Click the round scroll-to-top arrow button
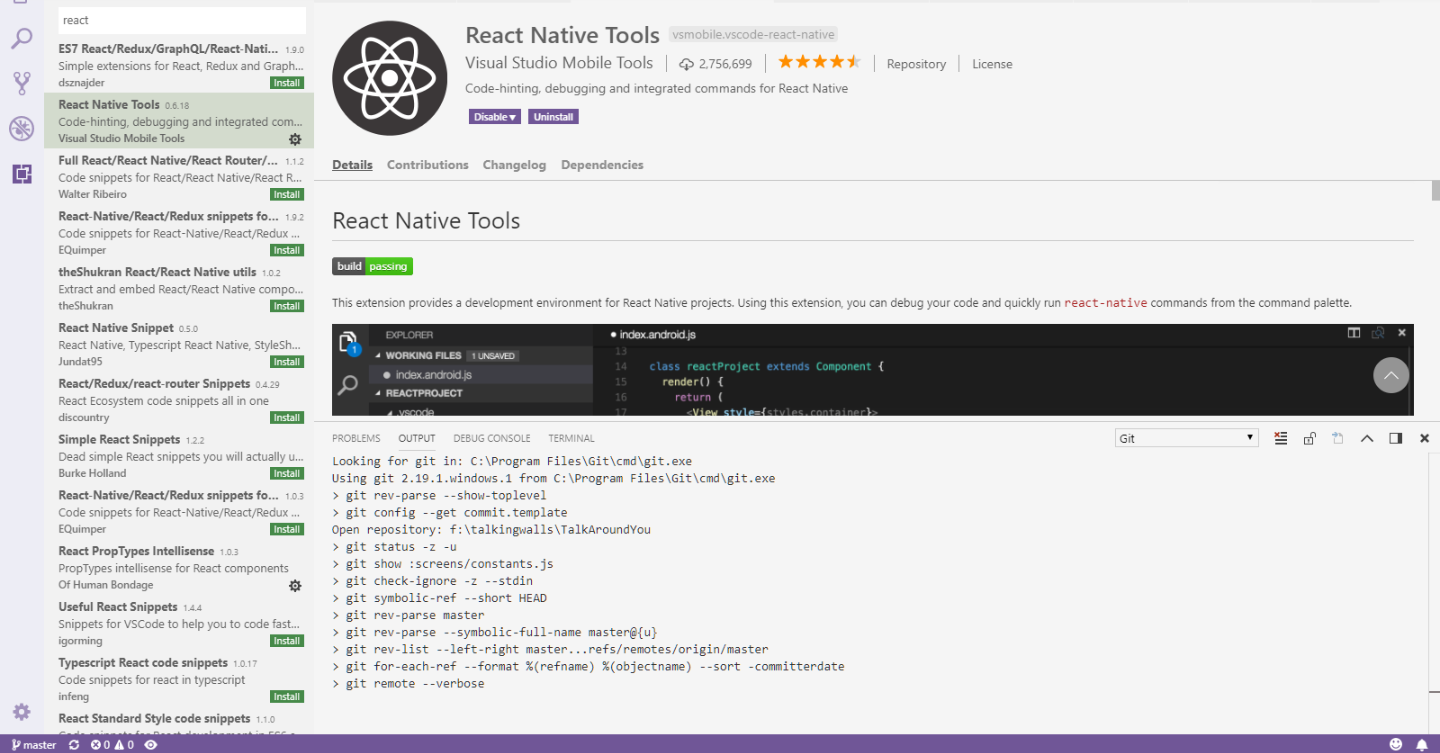 [1391, 375]
